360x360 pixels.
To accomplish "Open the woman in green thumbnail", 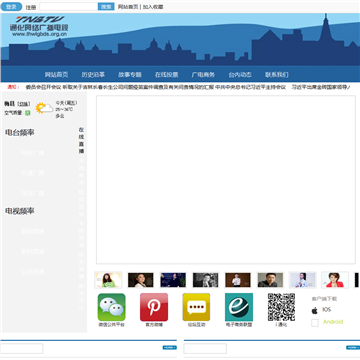I will pyautogui.click(x=108, y=280).
